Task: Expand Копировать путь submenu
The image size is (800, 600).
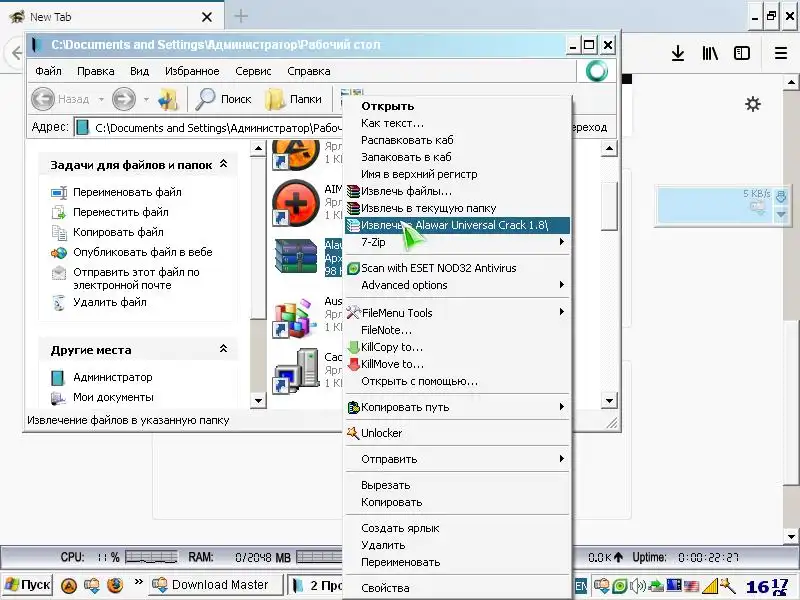Action: 457,407
